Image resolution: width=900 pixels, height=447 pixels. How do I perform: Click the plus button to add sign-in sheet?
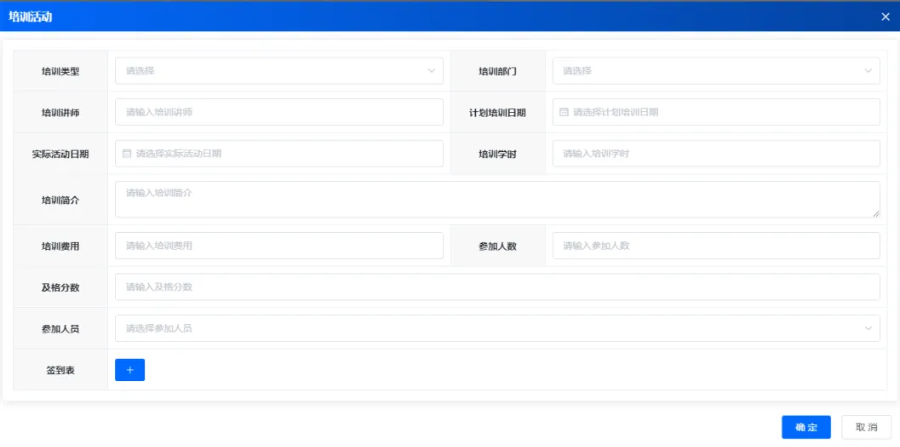click(130, 370)
